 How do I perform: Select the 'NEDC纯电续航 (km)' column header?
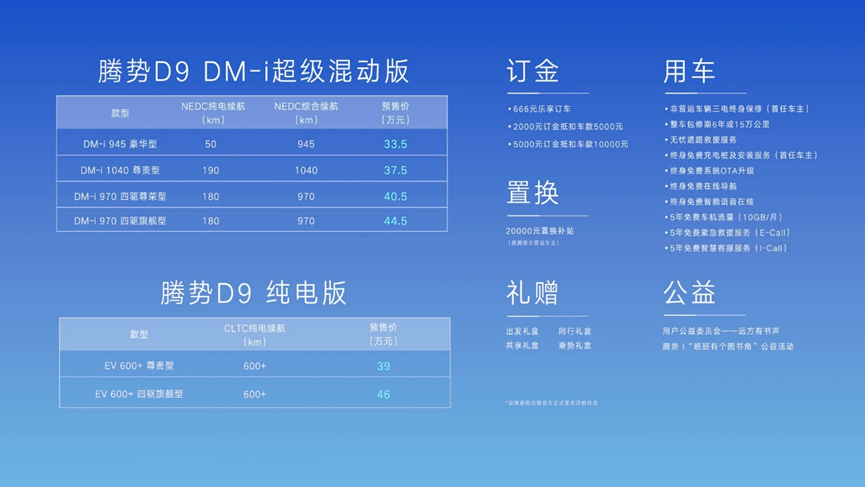pos(212,113)
